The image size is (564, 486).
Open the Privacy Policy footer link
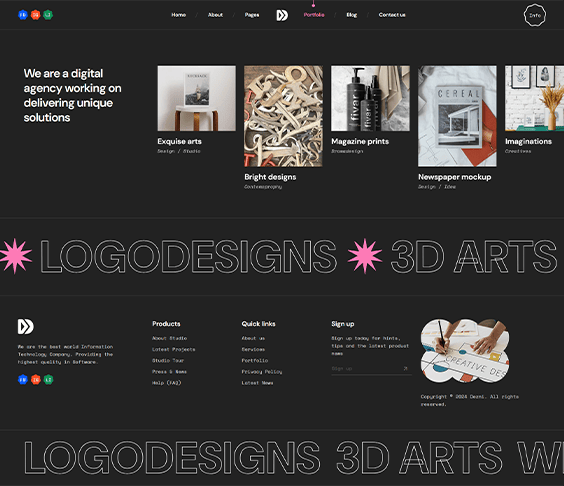[262, 372]
